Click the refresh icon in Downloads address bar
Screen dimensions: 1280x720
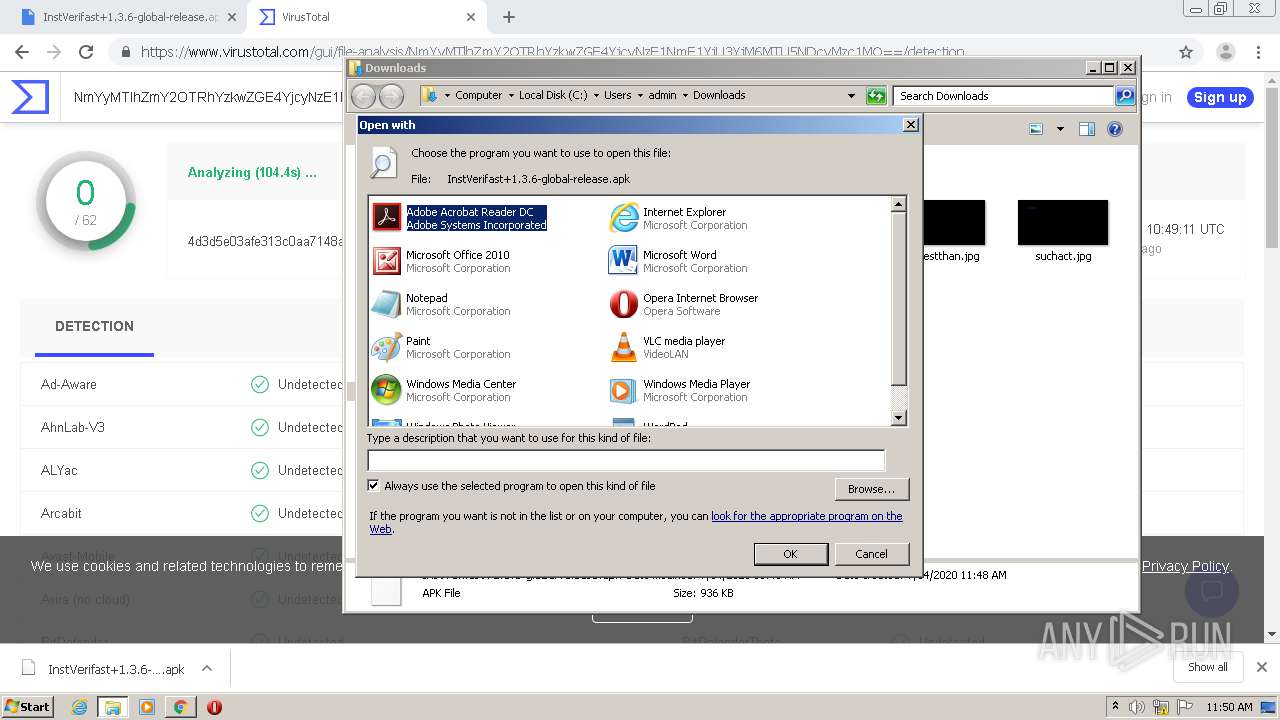[876, 96]
